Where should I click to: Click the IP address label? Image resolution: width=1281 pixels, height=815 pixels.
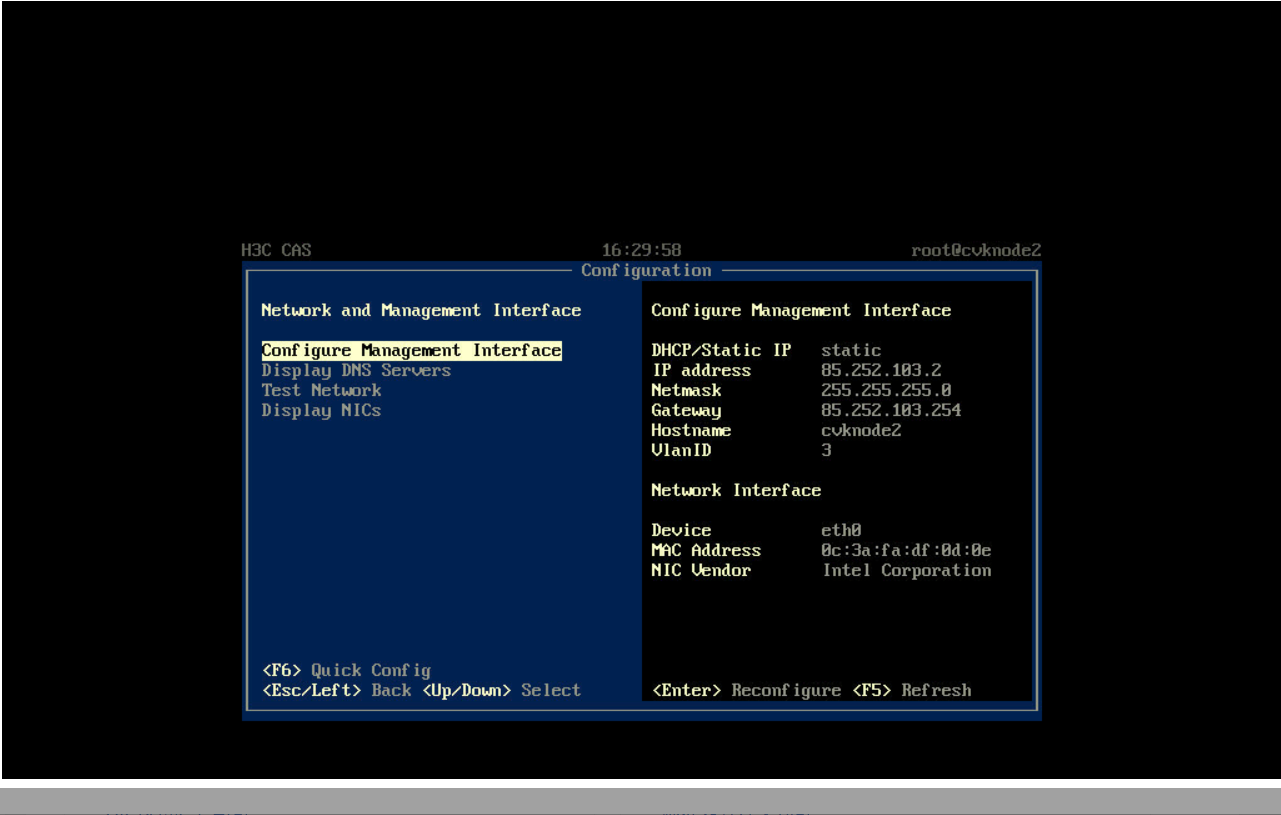pos(701,371)
